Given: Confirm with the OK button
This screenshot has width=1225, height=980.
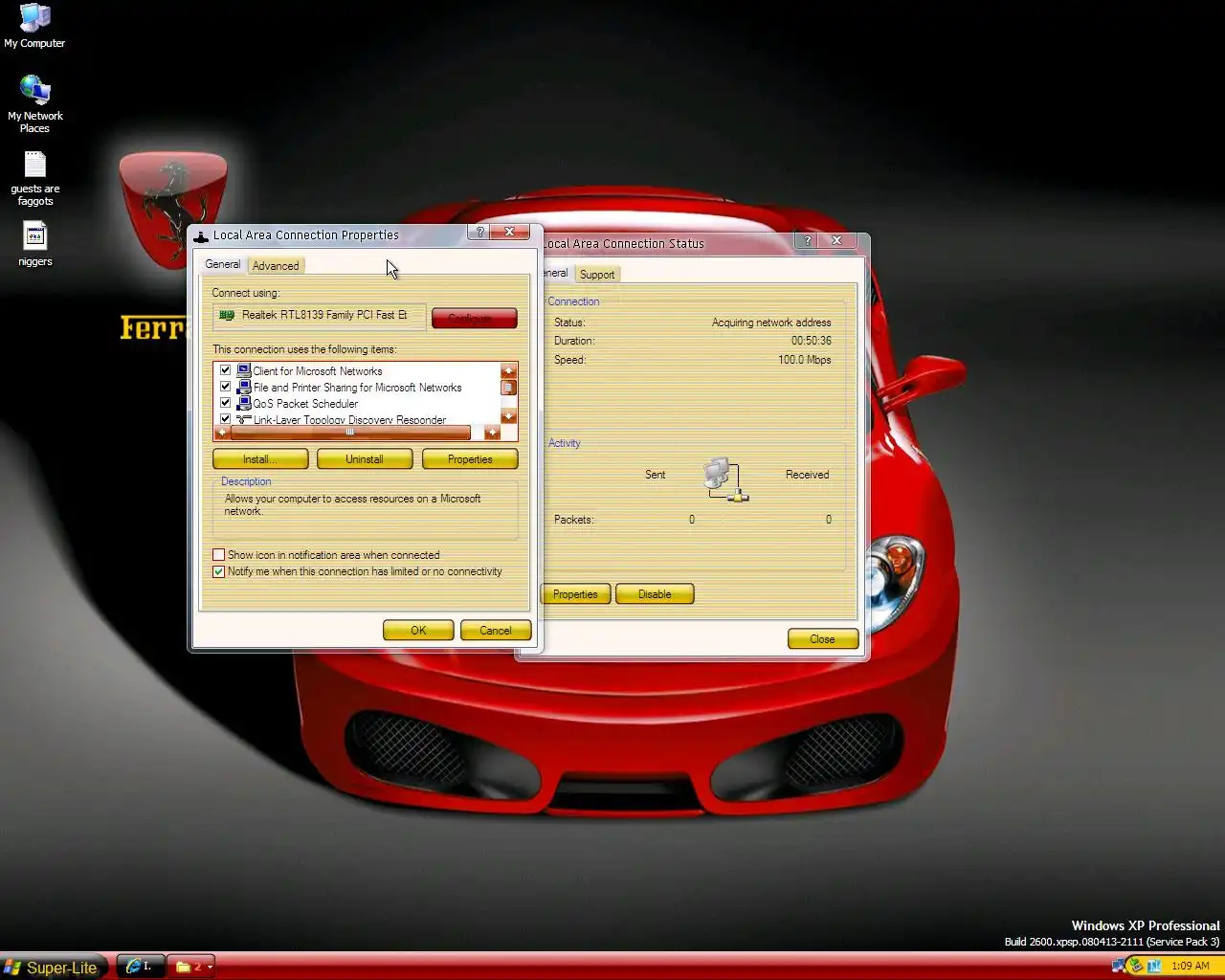Looking at the screenshot, I should point(418,630).
